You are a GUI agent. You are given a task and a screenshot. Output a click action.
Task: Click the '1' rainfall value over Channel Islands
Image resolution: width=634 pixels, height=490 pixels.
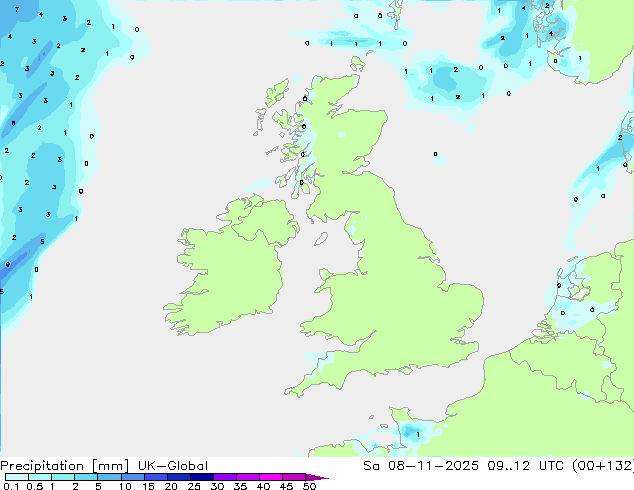coord(418,435)
